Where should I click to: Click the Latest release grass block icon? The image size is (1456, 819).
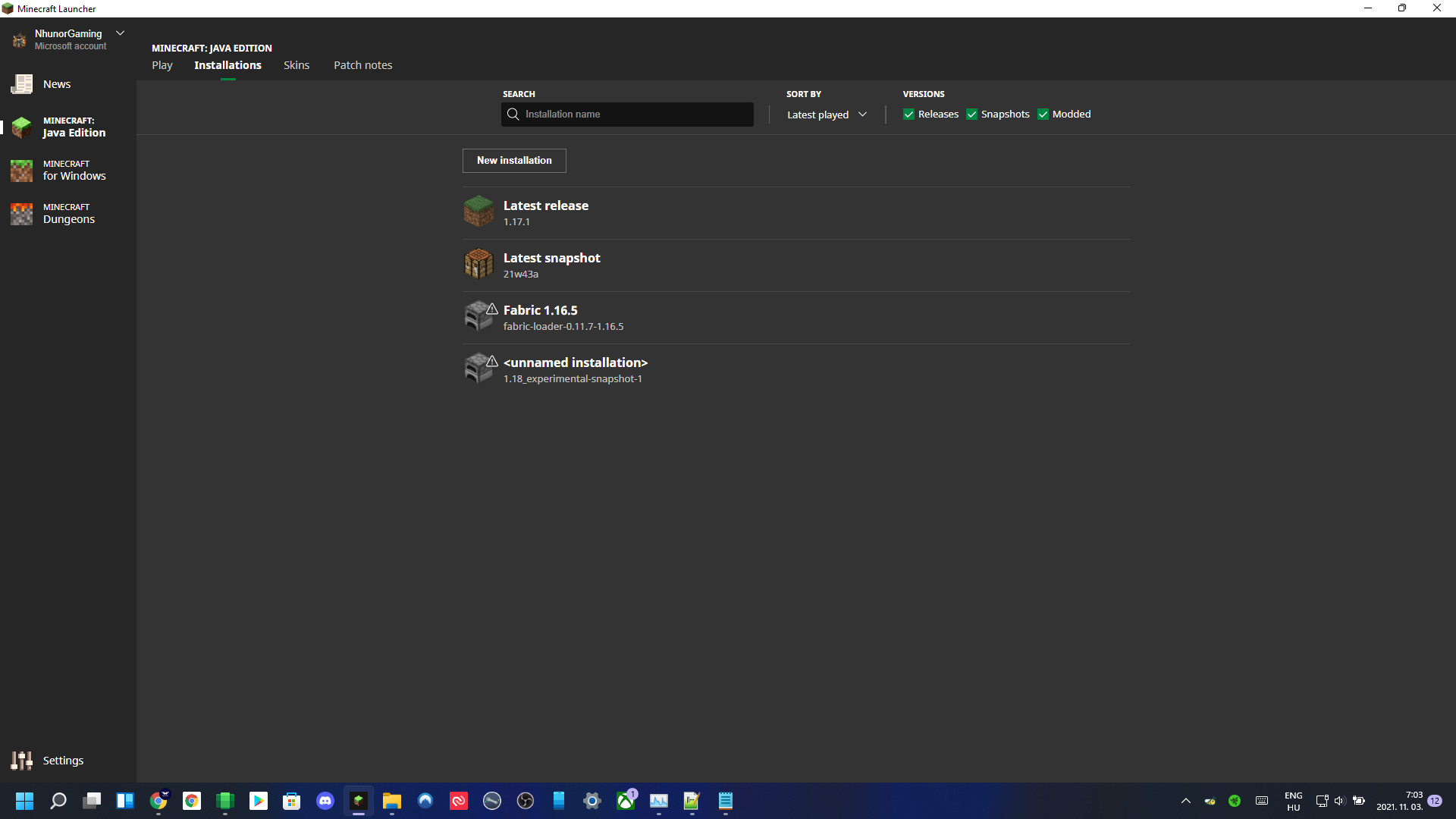(479, 212)
